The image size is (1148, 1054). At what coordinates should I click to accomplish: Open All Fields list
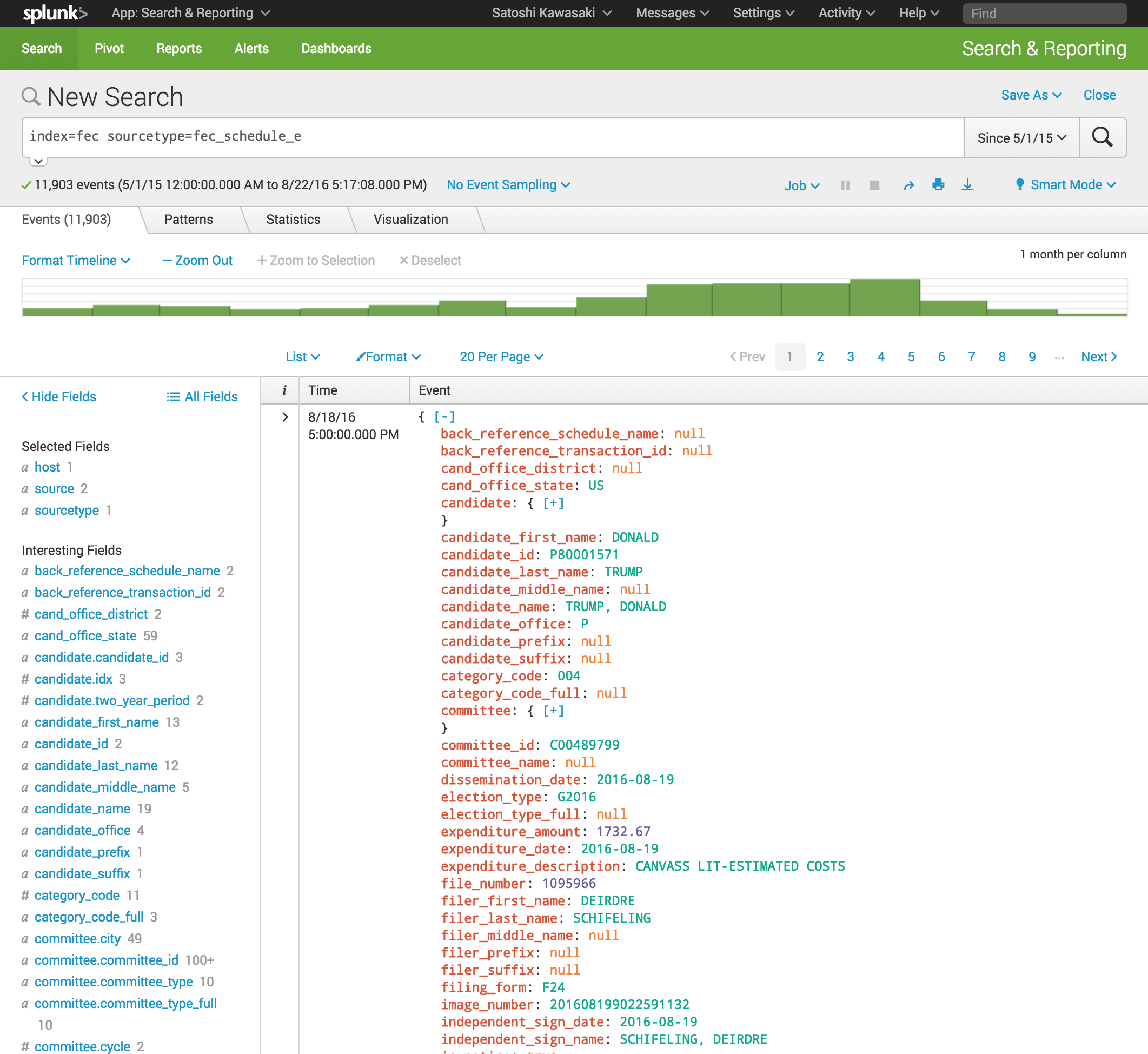point(202,396)
